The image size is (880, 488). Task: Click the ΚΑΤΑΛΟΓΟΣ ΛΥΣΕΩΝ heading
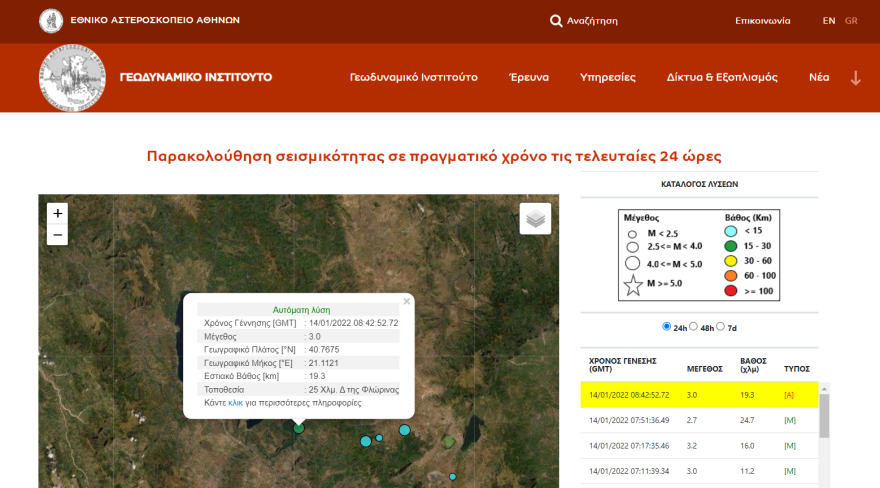point(699,184)
